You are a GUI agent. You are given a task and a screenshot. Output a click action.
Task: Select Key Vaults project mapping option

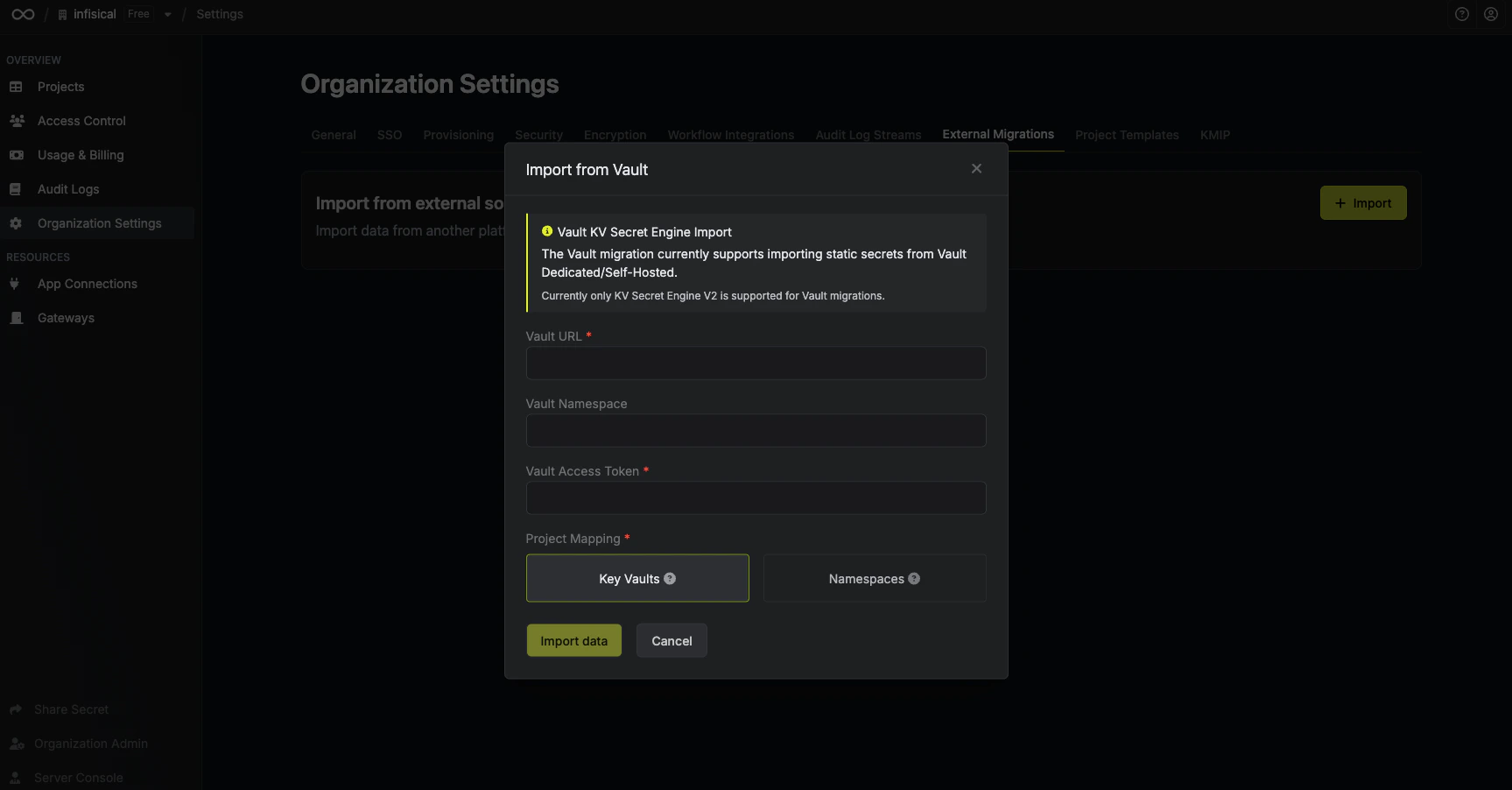click(637, 578)
